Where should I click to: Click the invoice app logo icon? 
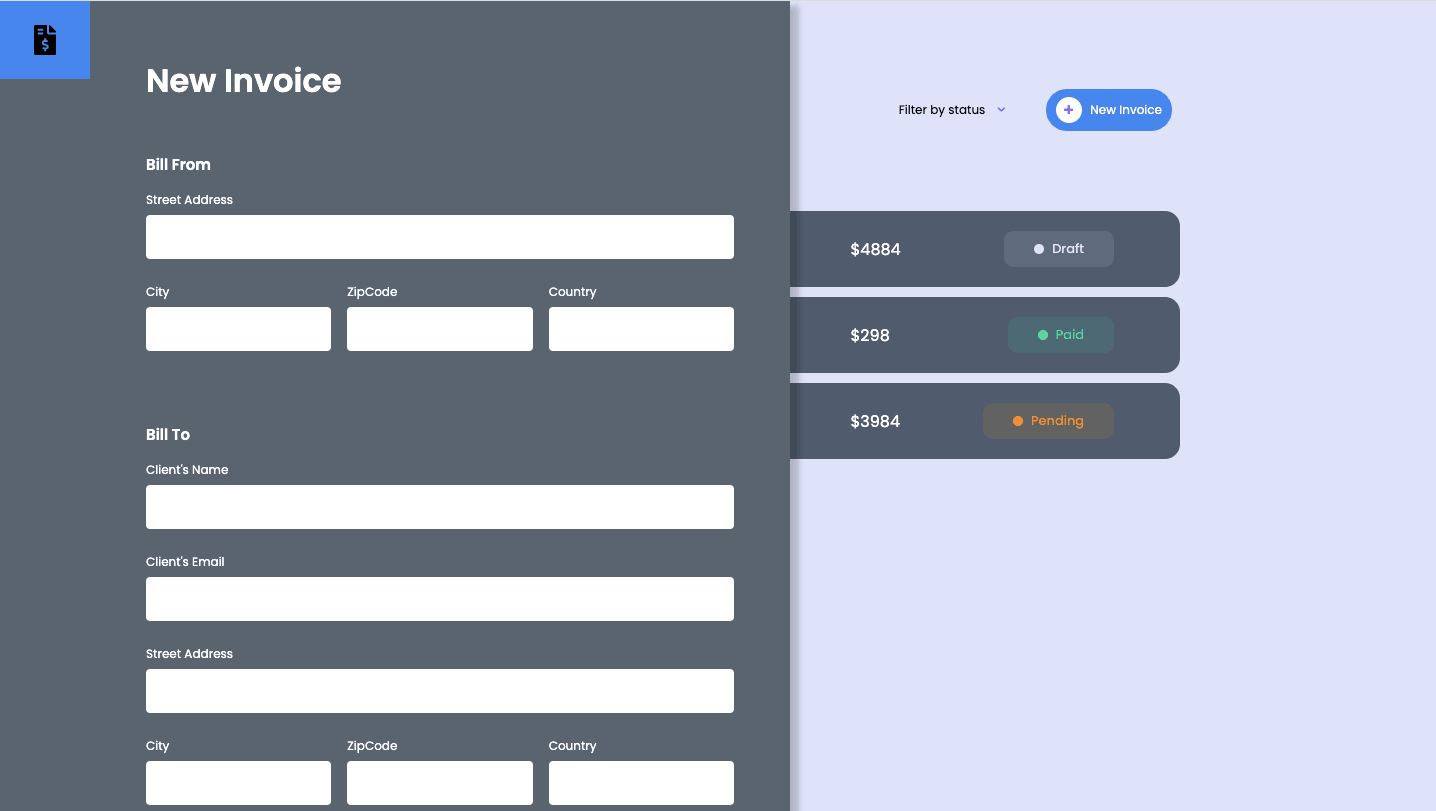pos(45,40)
